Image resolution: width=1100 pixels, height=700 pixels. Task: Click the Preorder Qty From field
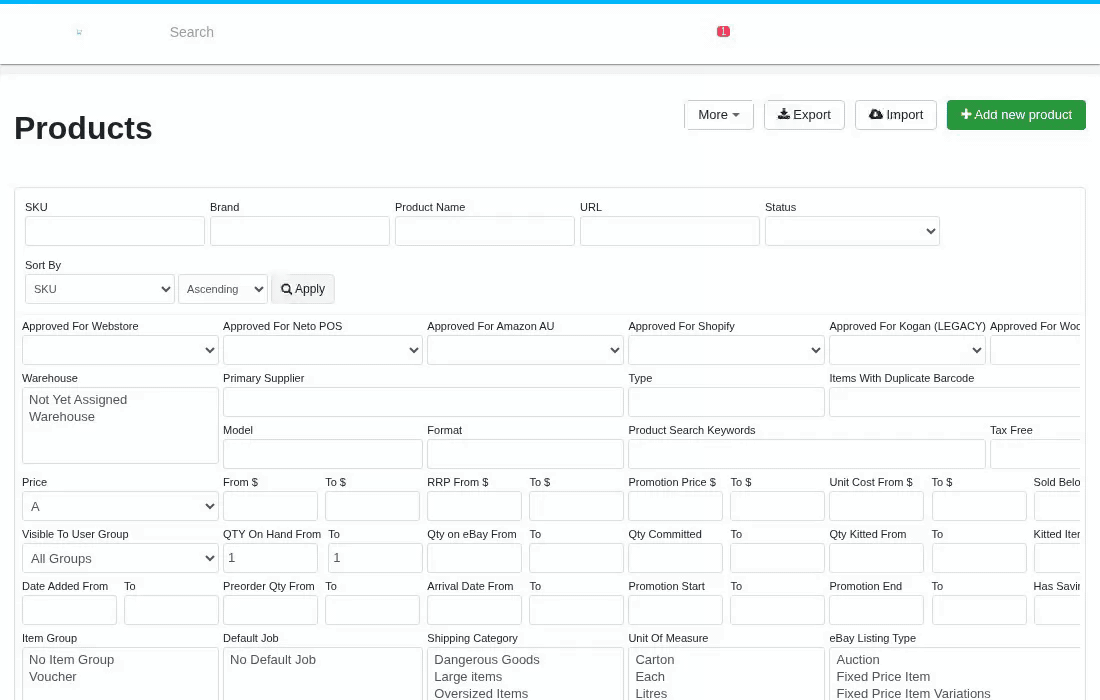(x=270, y=610)
